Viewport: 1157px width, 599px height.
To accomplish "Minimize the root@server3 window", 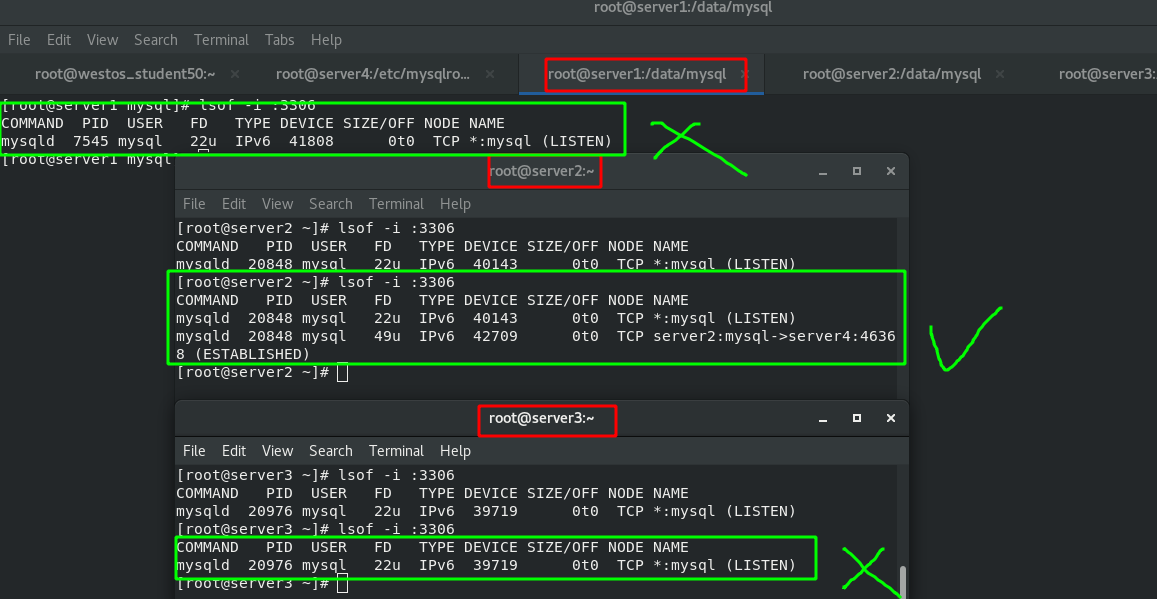I will (823, 418).
